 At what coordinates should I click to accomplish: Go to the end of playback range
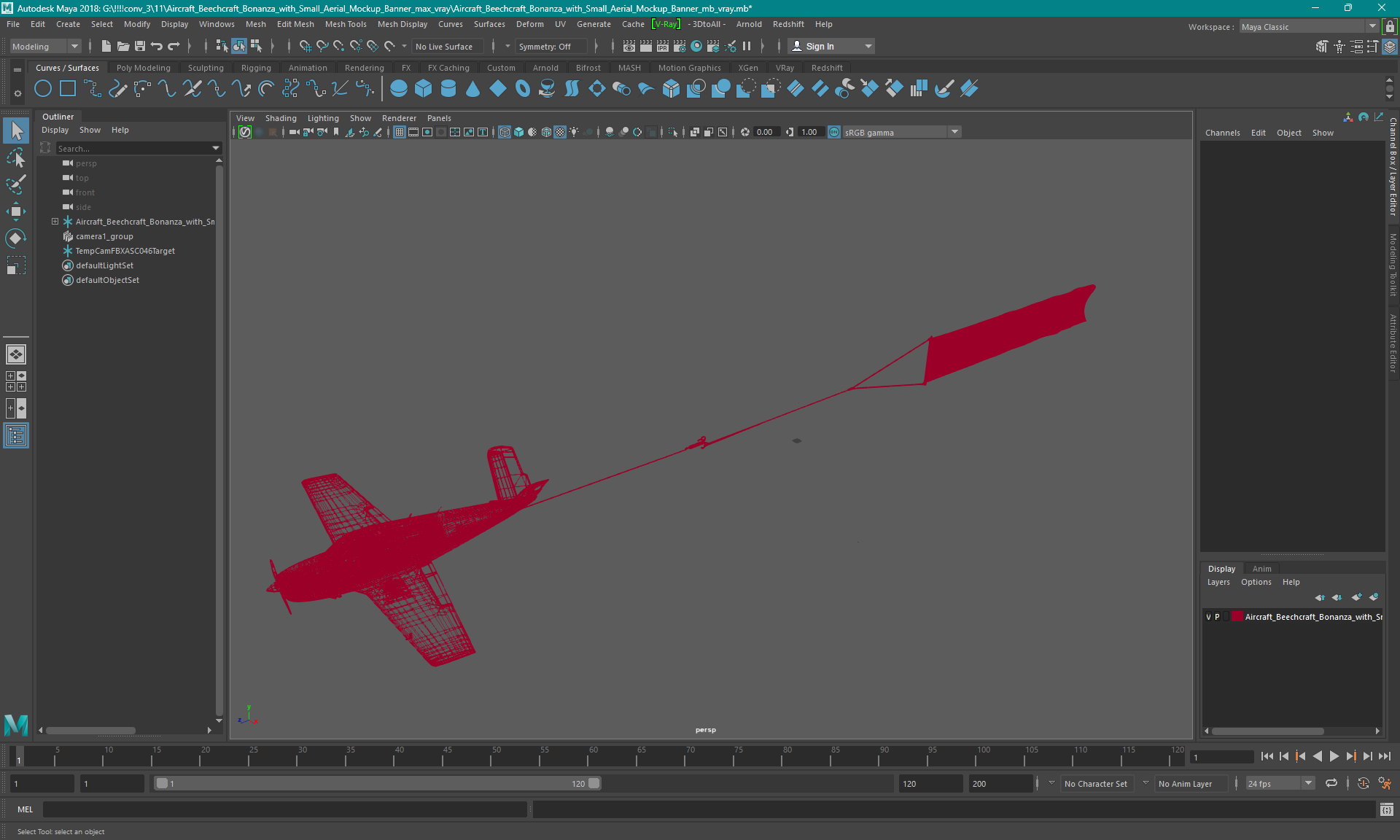pyautogui.click(x=1384, y=757)
